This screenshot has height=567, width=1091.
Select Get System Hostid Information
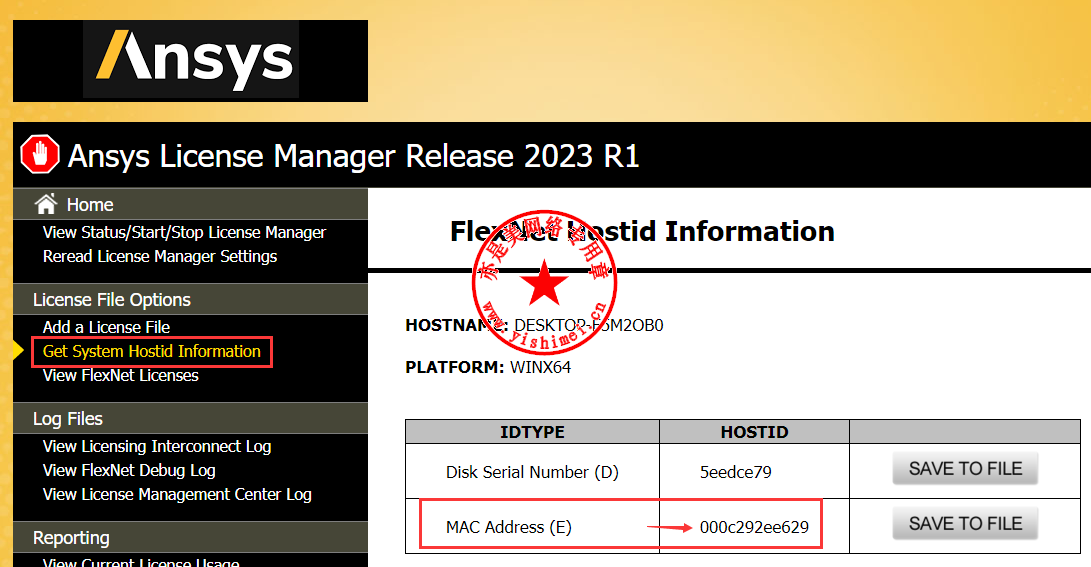(x=152, y=351)
